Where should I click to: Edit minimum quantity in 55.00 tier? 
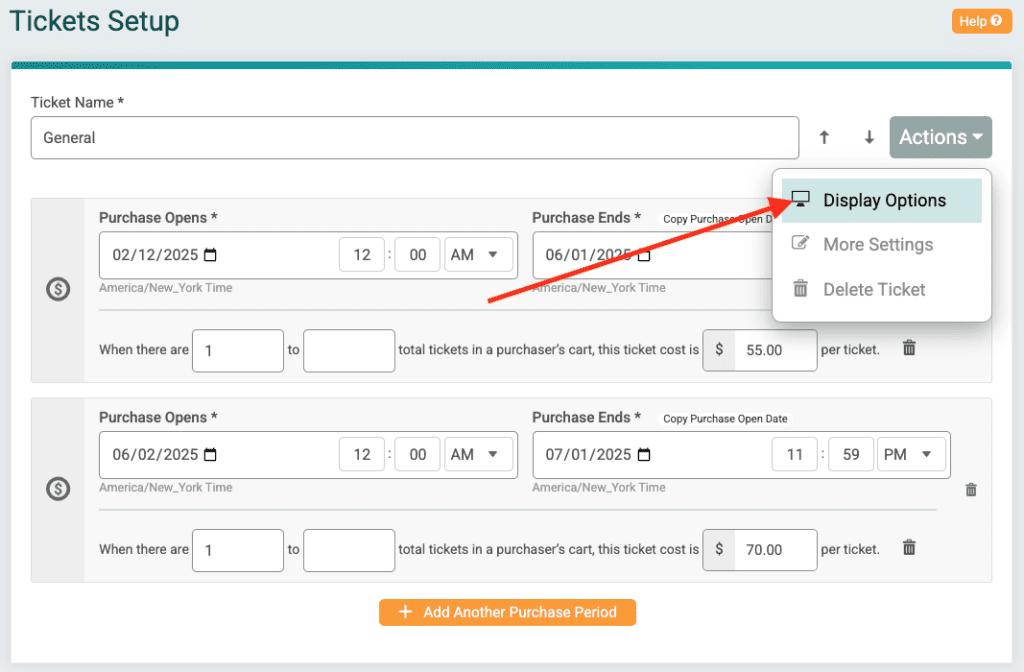(x=238, y=351)
